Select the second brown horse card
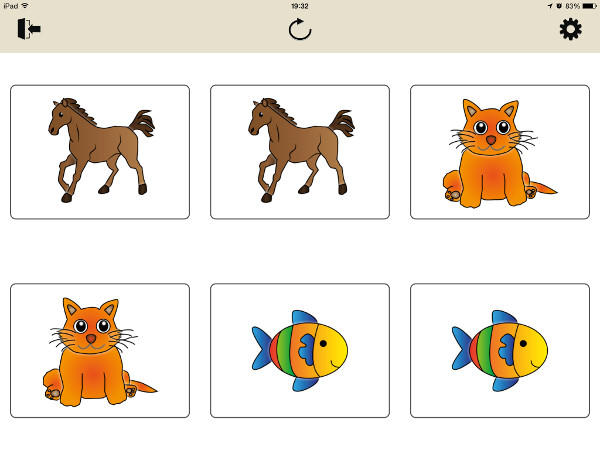Screen dimensions: 600x450 click(300, 152)
